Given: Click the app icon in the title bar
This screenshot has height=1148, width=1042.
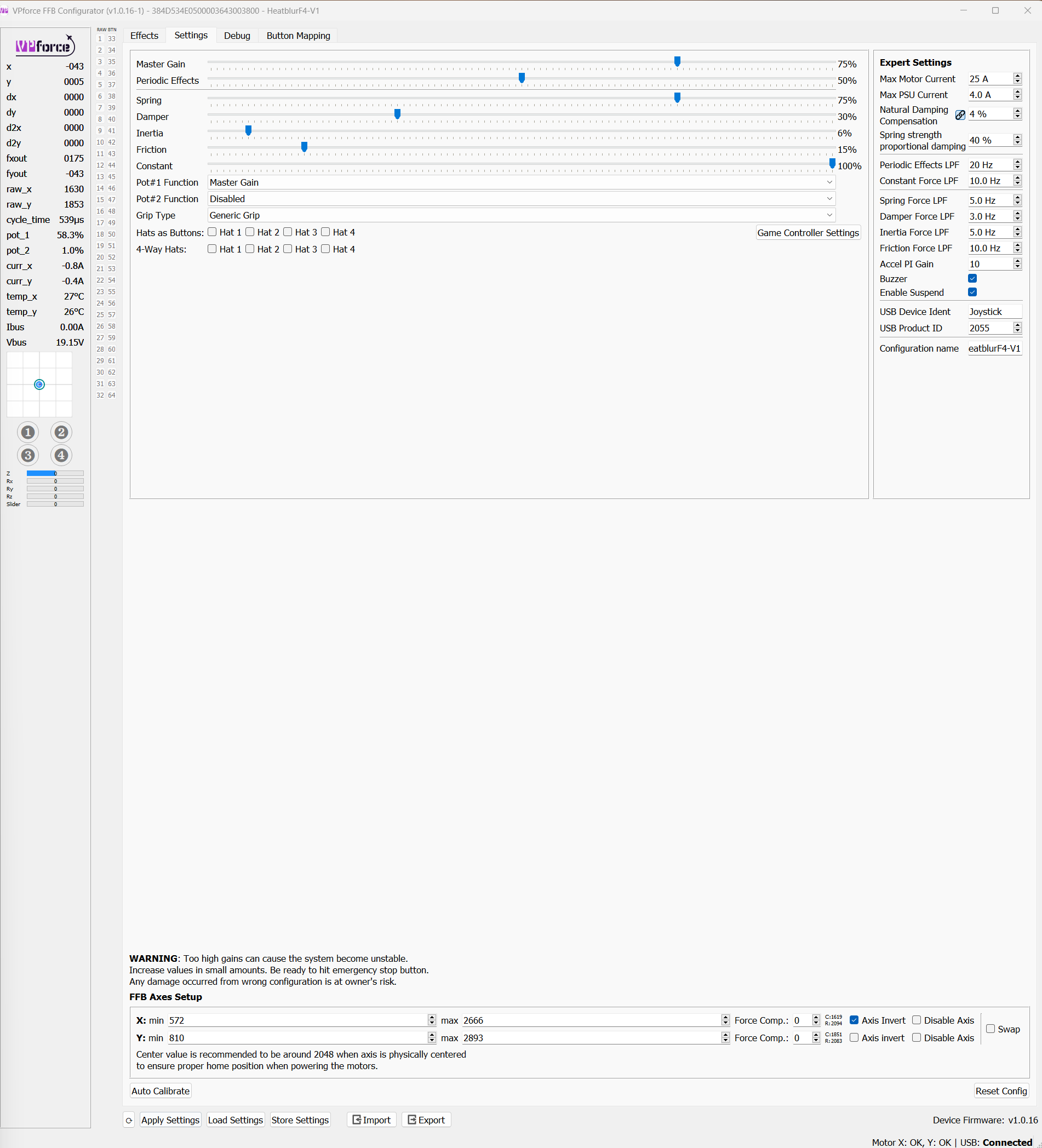Looking at the screenshot, I should pyautogui.click(x=4, y=10).
